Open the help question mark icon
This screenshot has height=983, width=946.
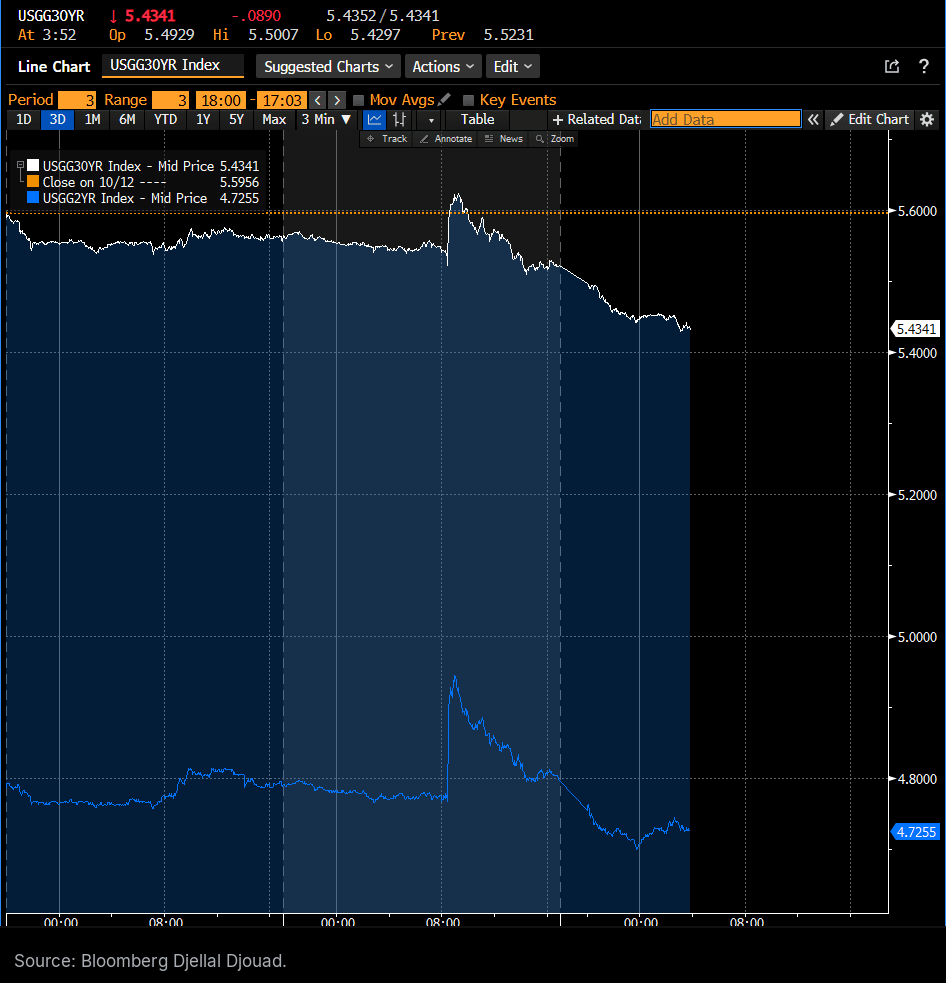tap(923, 66)
